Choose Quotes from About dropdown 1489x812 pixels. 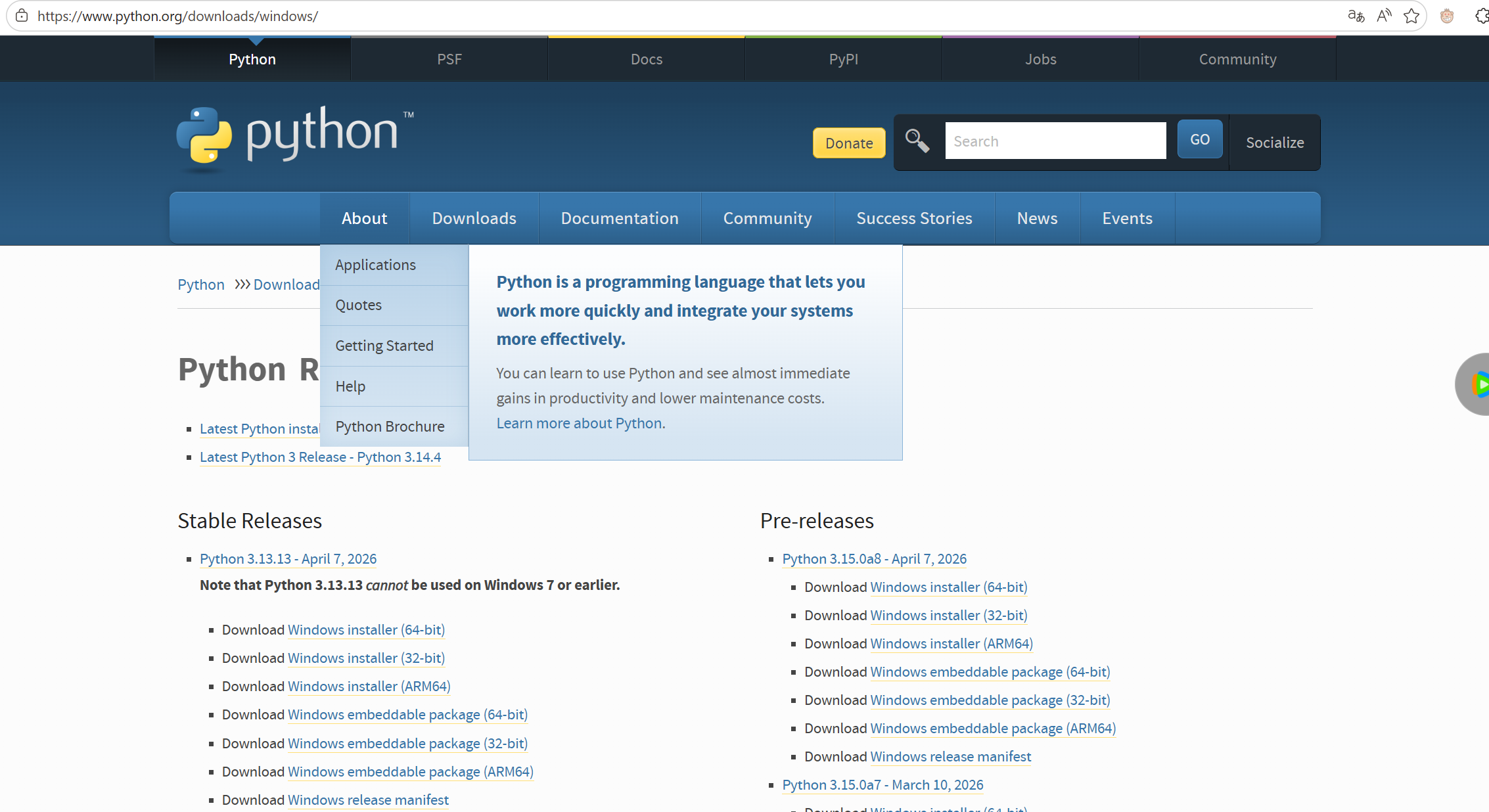(394, 305)
